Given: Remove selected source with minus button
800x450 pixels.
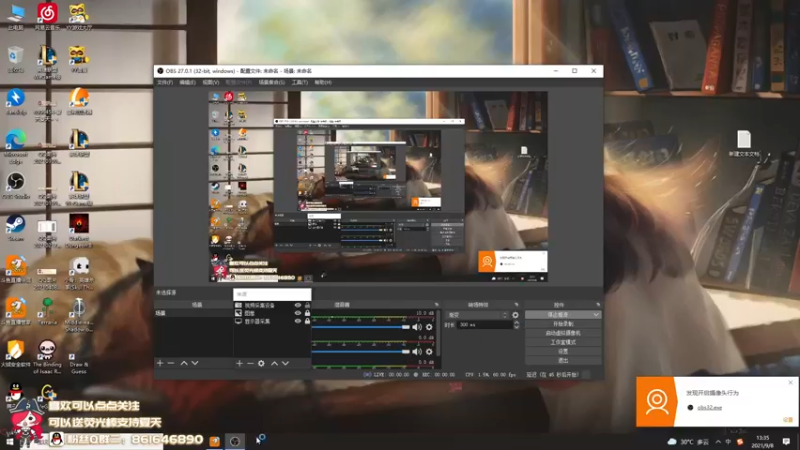Looking at the screenshot, I should tap(250, 363).
